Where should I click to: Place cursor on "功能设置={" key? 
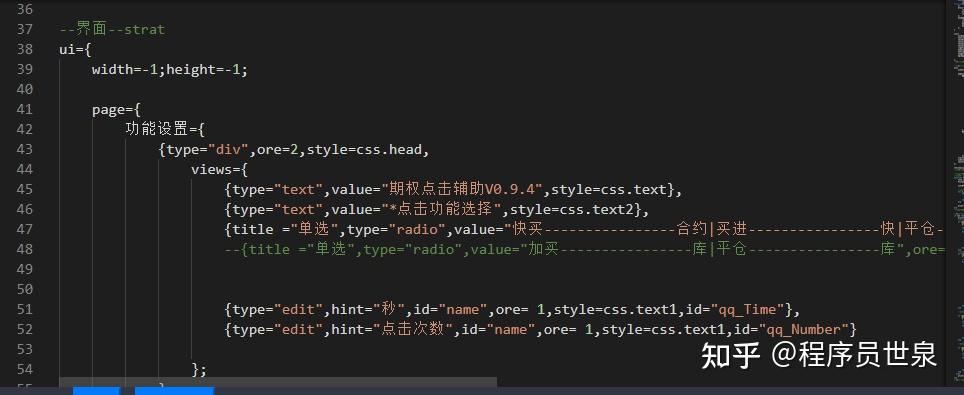pos(165,130)
